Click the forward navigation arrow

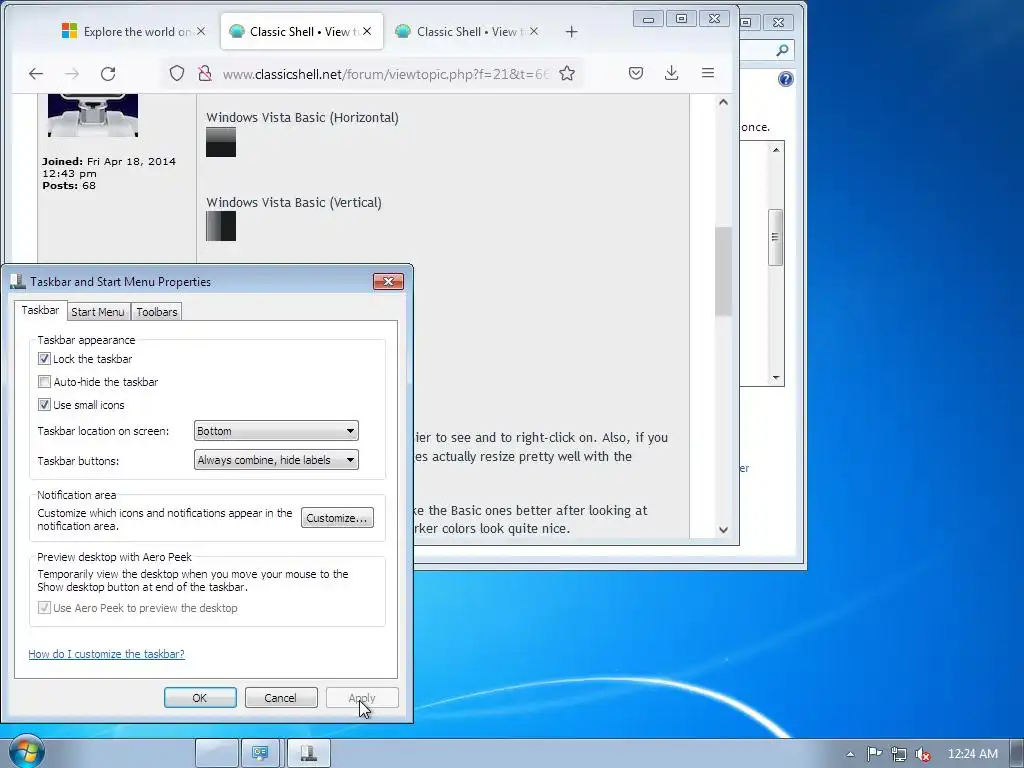72,74
